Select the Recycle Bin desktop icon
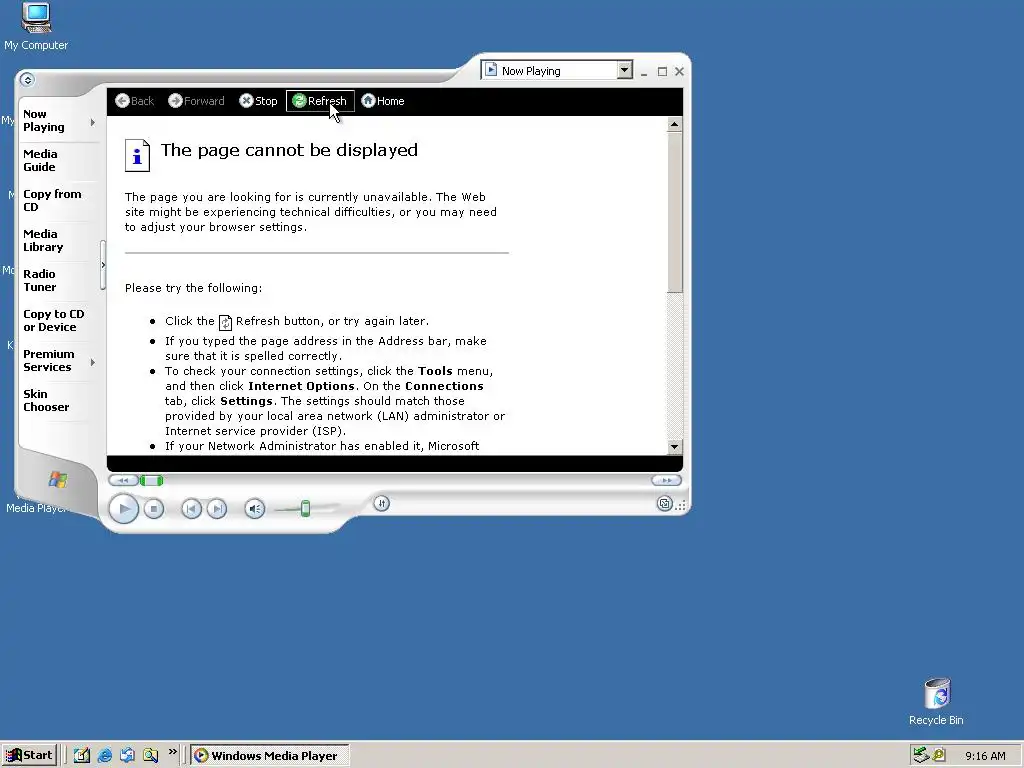 pyautogui.click(x=936, y=702)
